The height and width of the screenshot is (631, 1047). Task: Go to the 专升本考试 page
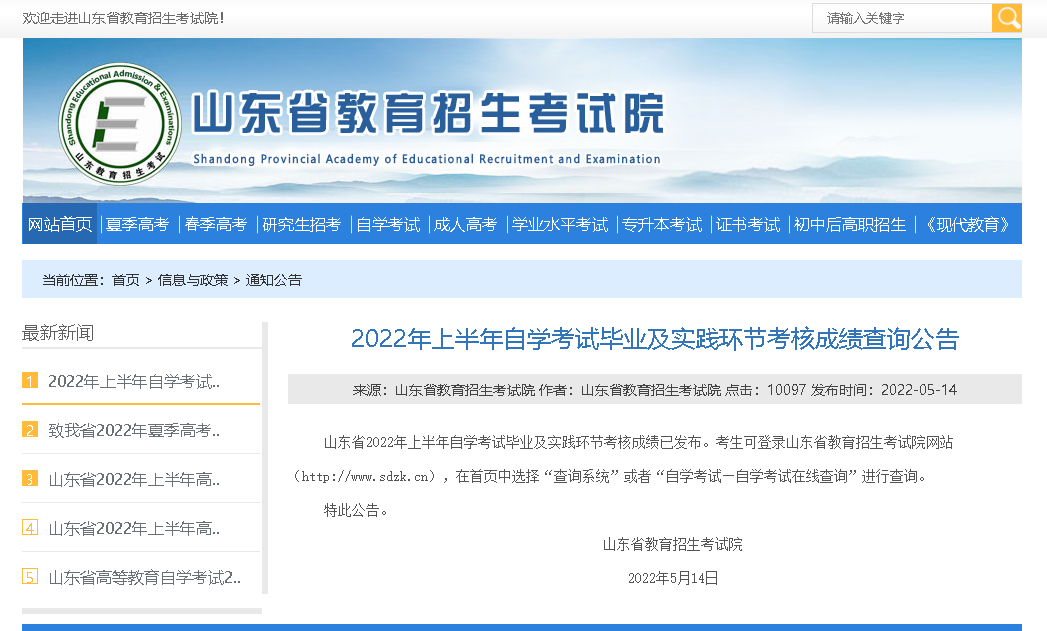click(662, 224)
